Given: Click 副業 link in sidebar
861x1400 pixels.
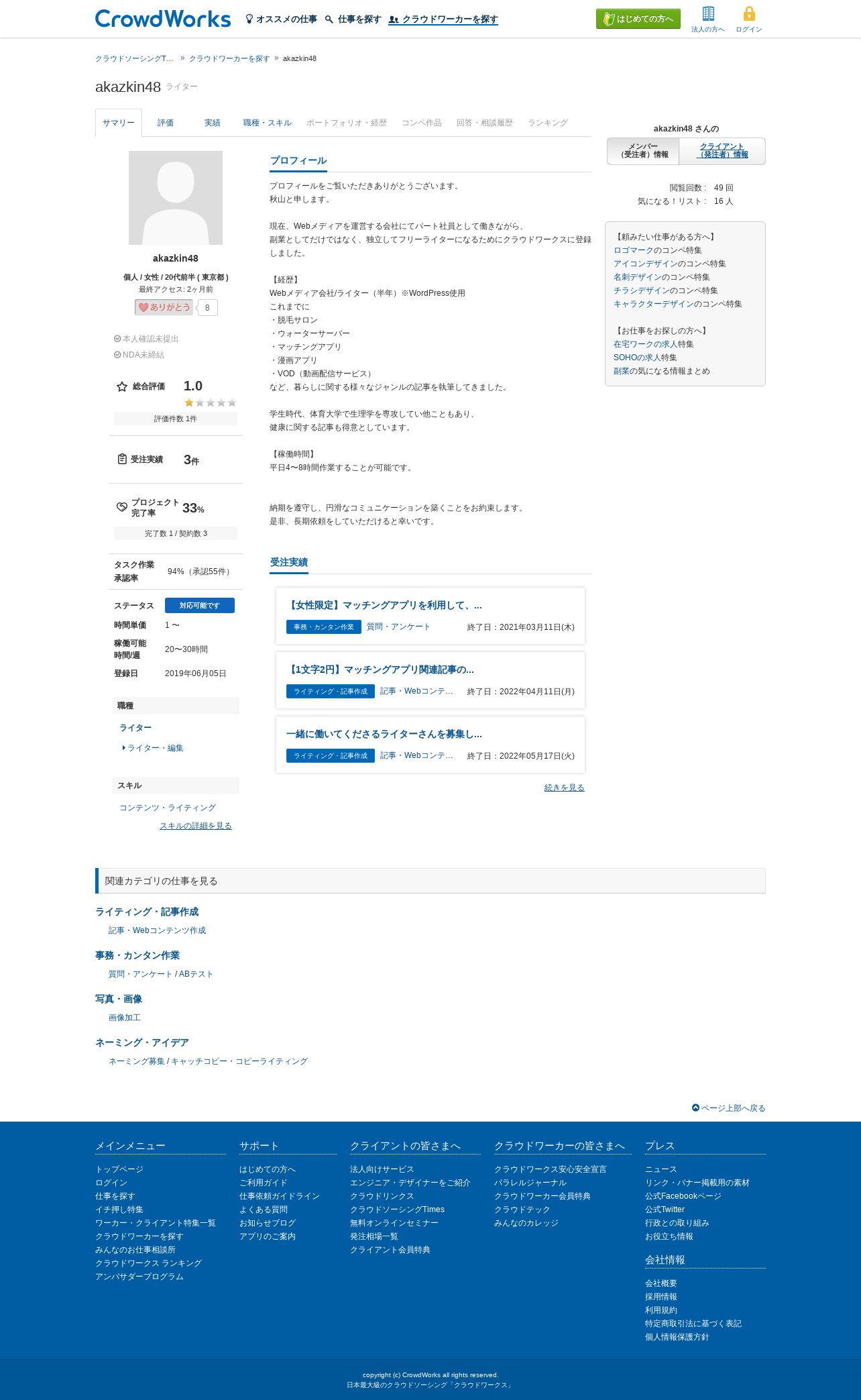Looking at the screenshot, I should (x=622, y=371).
